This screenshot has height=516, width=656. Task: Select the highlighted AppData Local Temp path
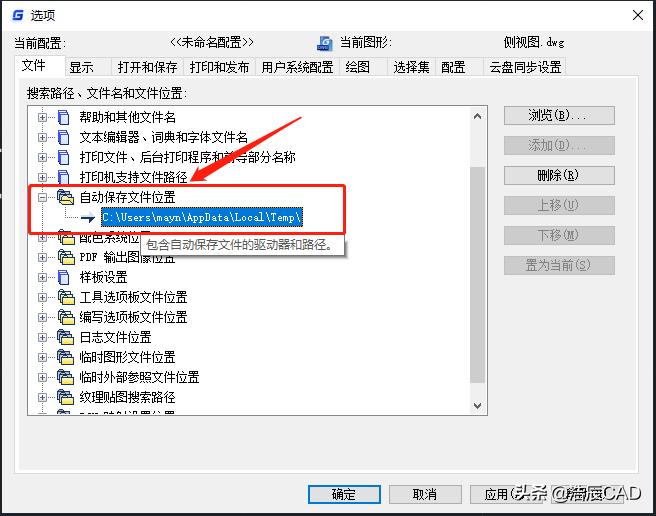pyautogui.click(x=202, y=217)
